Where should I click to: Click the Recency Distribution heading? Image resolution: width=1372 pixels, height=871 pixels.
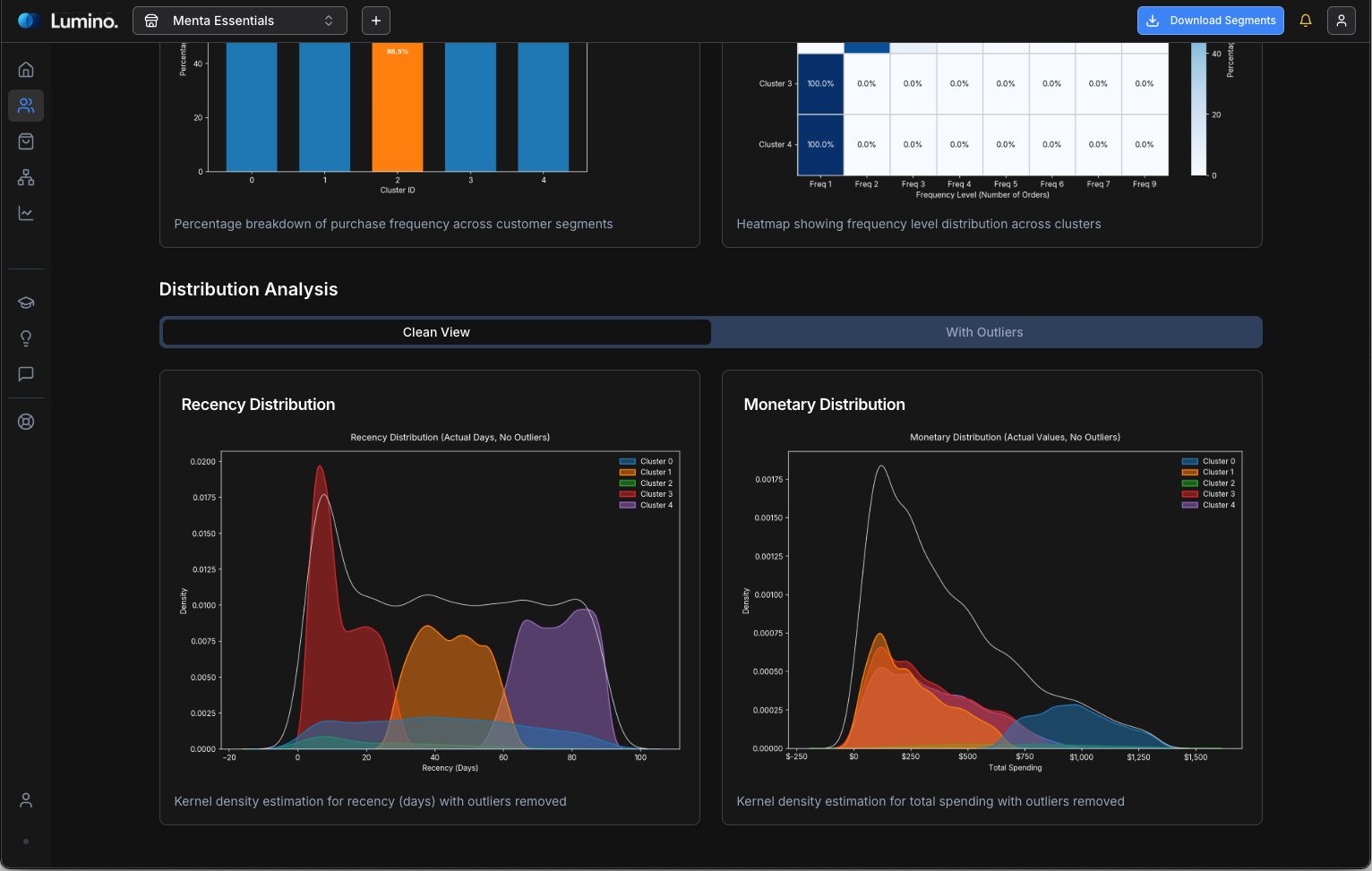(x=258, y=405)
